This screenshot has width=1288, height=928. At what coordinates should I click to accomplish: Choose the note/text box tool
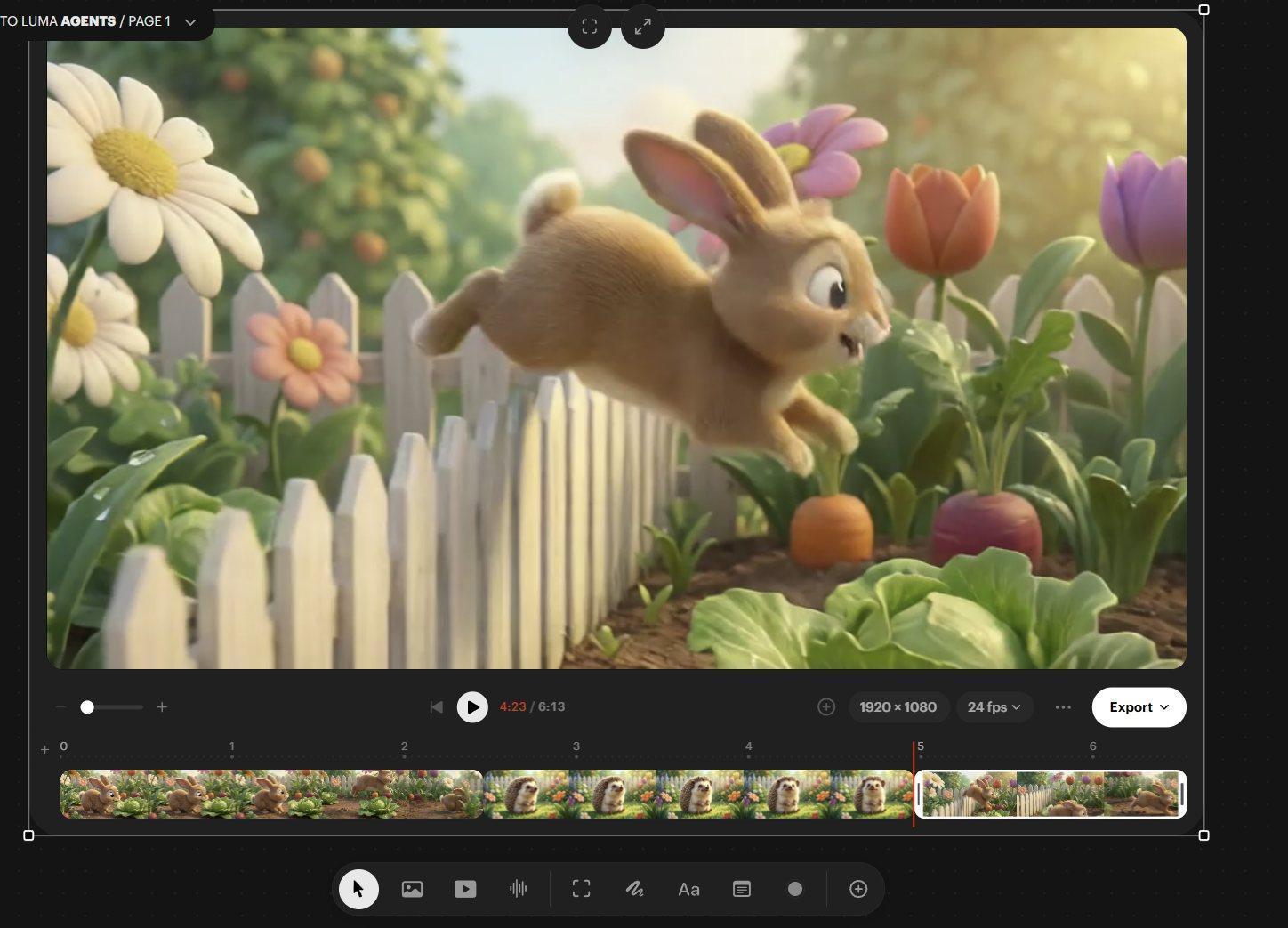click(742, 889)
